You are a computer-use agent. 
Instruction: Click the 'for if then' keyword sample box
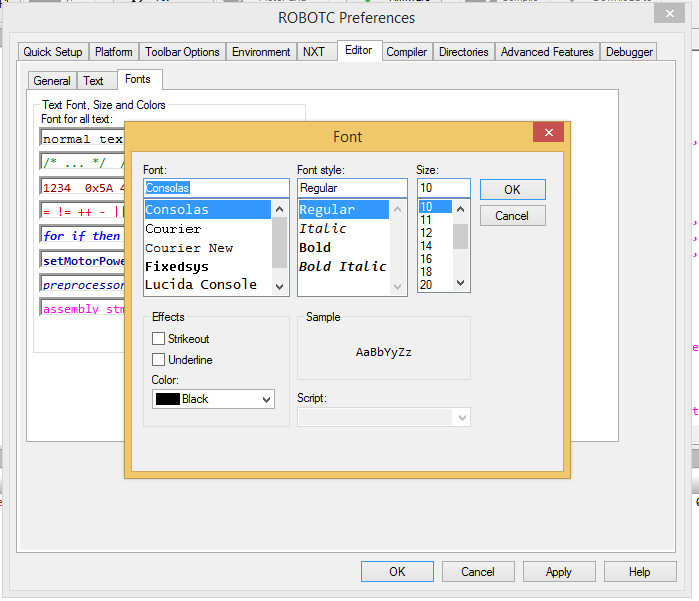[x=82, y=235]
